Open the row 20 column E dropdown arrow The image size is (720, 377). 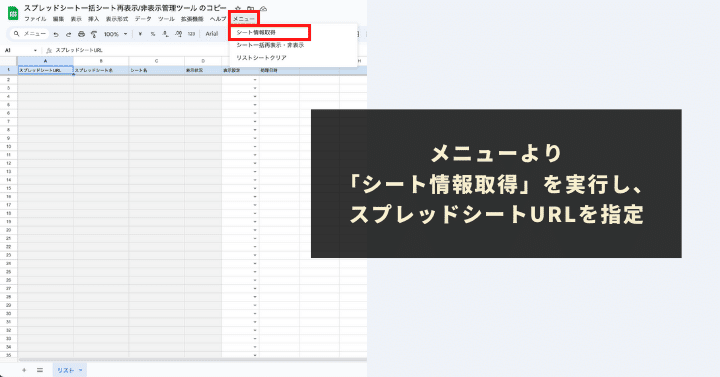coord(255,230)
